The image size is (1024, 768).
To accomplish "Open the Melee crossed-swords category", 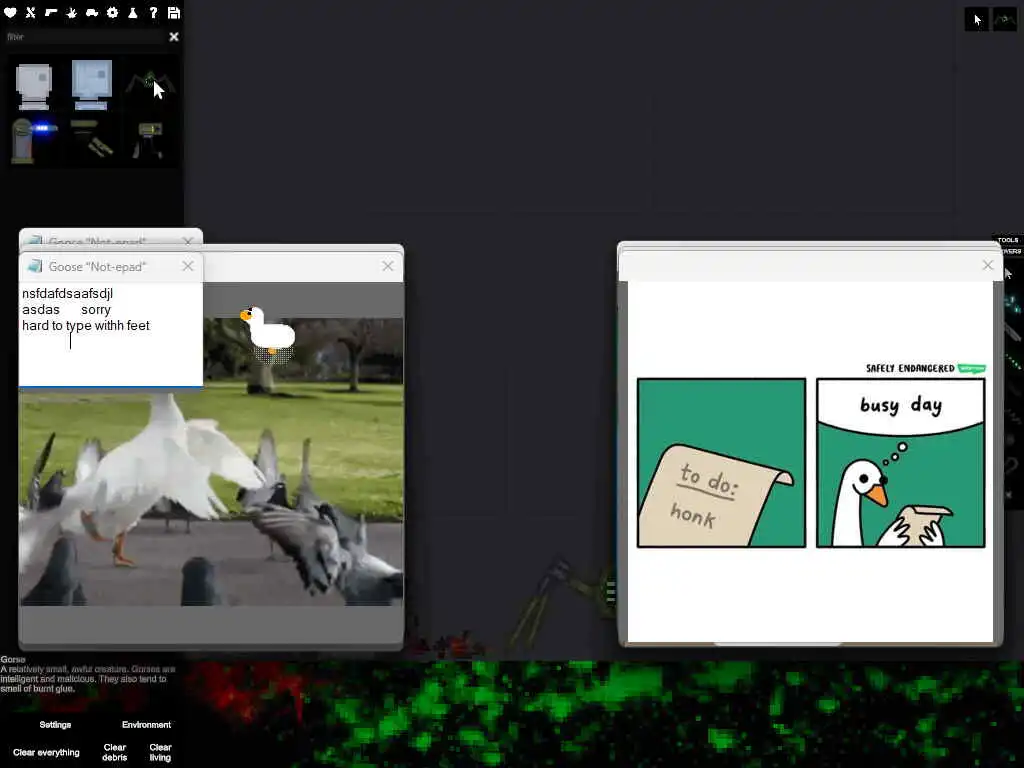I will 31,12.
